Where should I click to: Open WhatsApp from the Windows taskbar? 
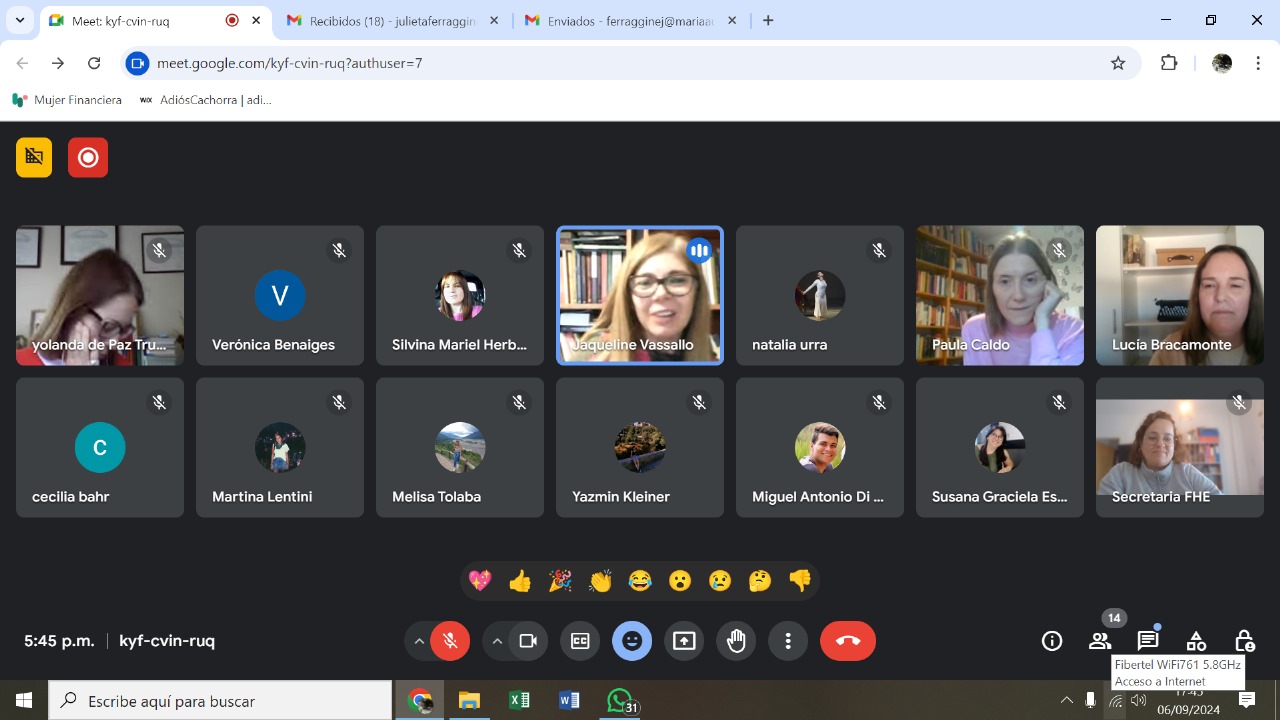[x=621, y=701]
